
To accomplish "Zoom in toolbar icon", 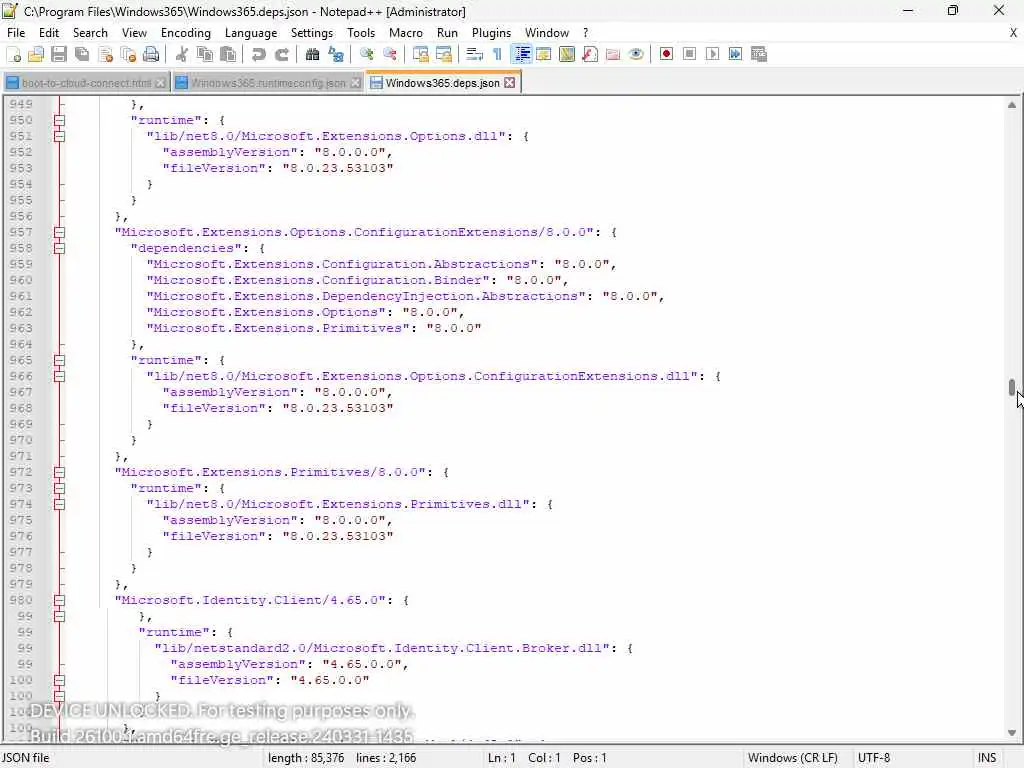I will pos(366,54).
